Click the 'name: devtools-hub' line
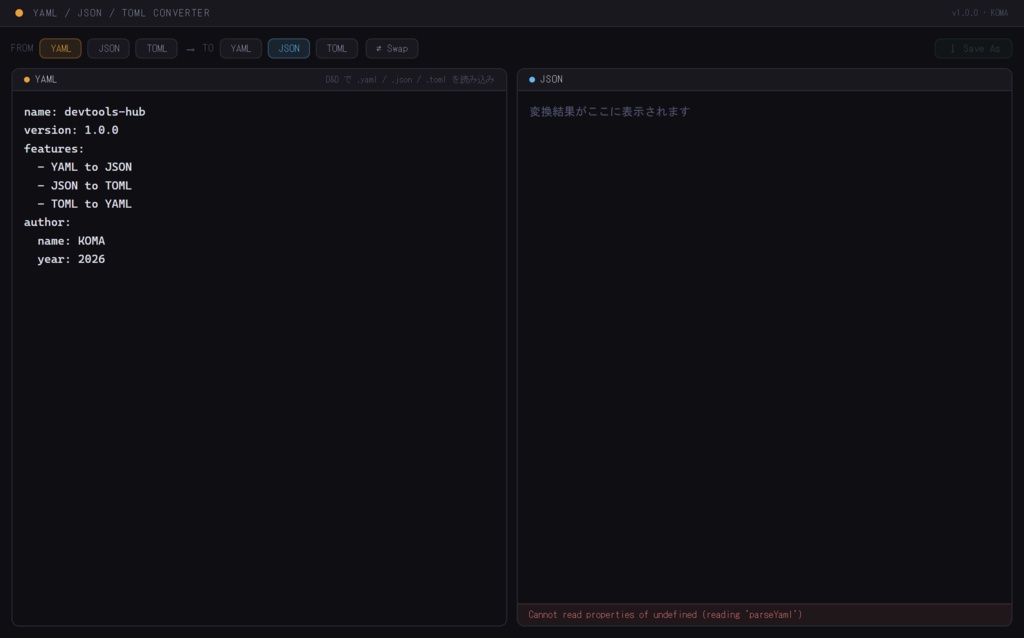 point(84,112)
